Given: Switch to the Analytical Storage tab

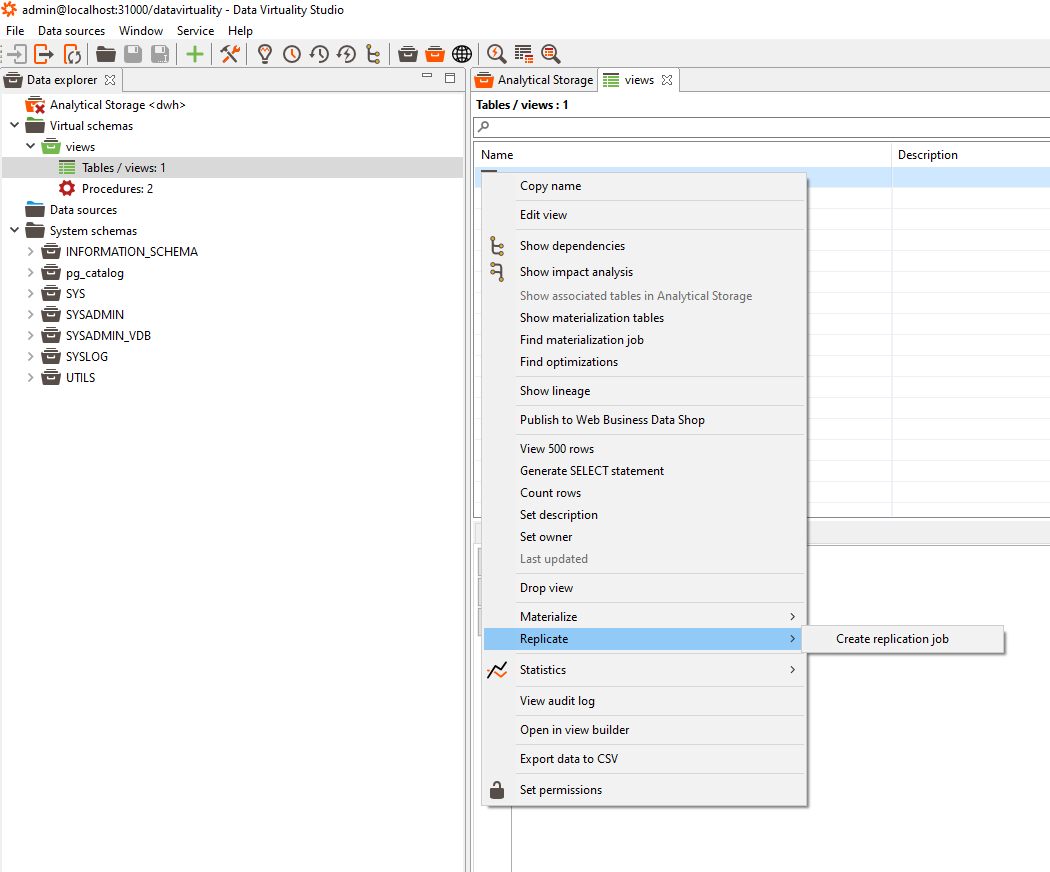Looking at the screenshot, I should 535,80.
